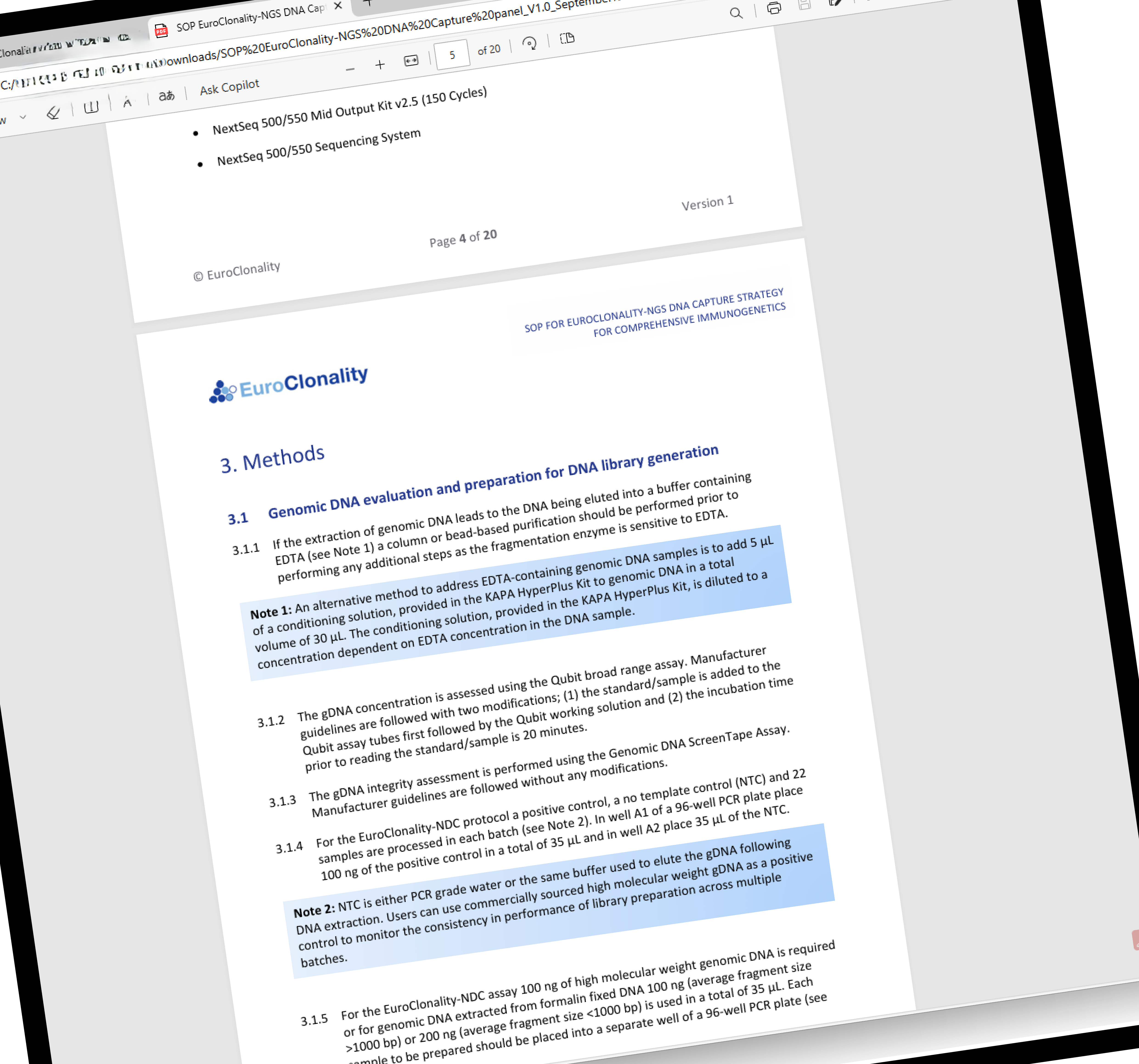1139x1064 pixels.
Task: Click the page number field showing 5
Action: tap(452, 55)
